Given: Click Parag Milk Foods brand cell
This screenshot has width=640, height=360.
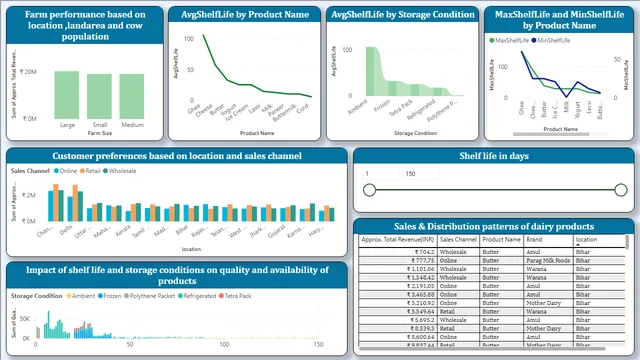Looking at the screenshot, I should [548, 260].
